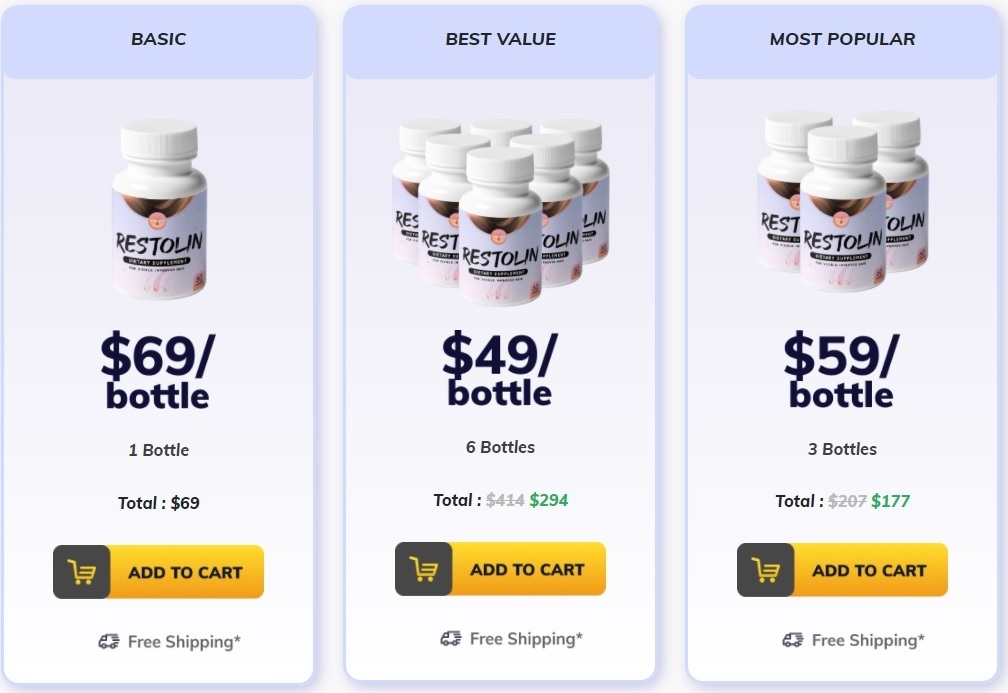Click the $69/bottle price text
This screenshot has width=1008, height=693.
(158, 370)
